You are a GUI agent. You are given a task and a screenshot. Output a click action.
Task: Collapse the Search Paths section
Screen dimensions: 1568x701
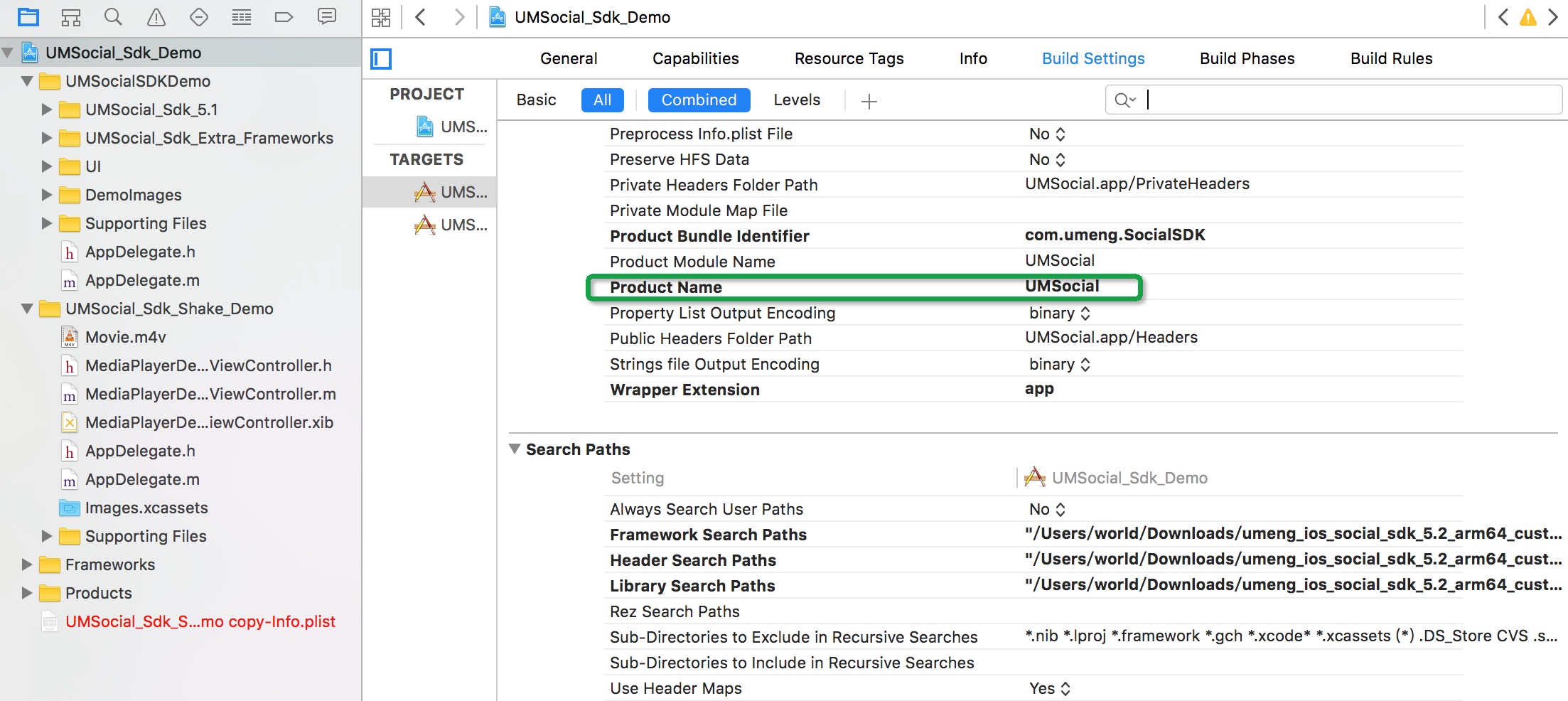[x=515, y=449]
